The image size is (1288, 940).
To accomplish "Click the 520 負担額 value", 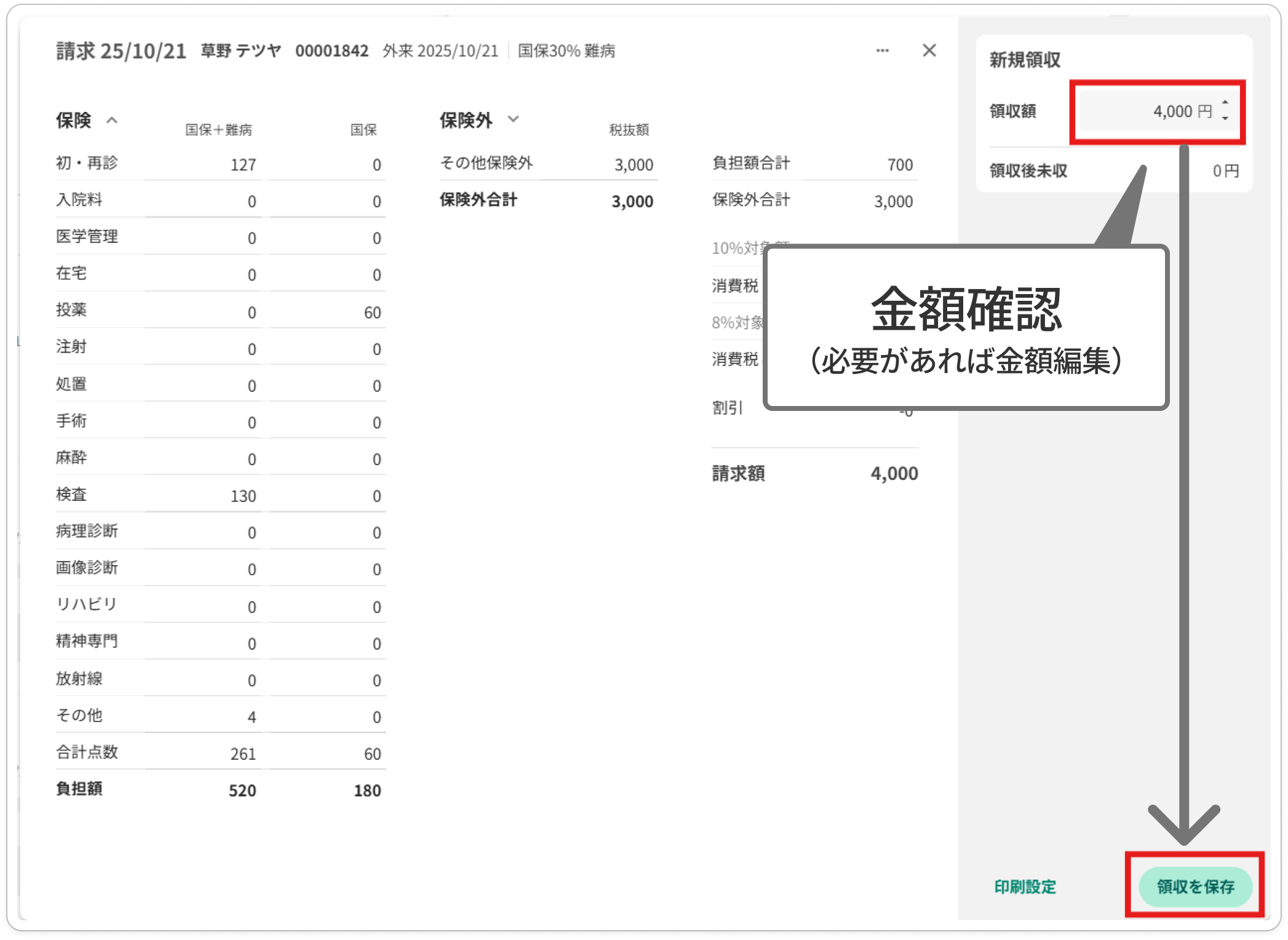I will pos(242,791).
